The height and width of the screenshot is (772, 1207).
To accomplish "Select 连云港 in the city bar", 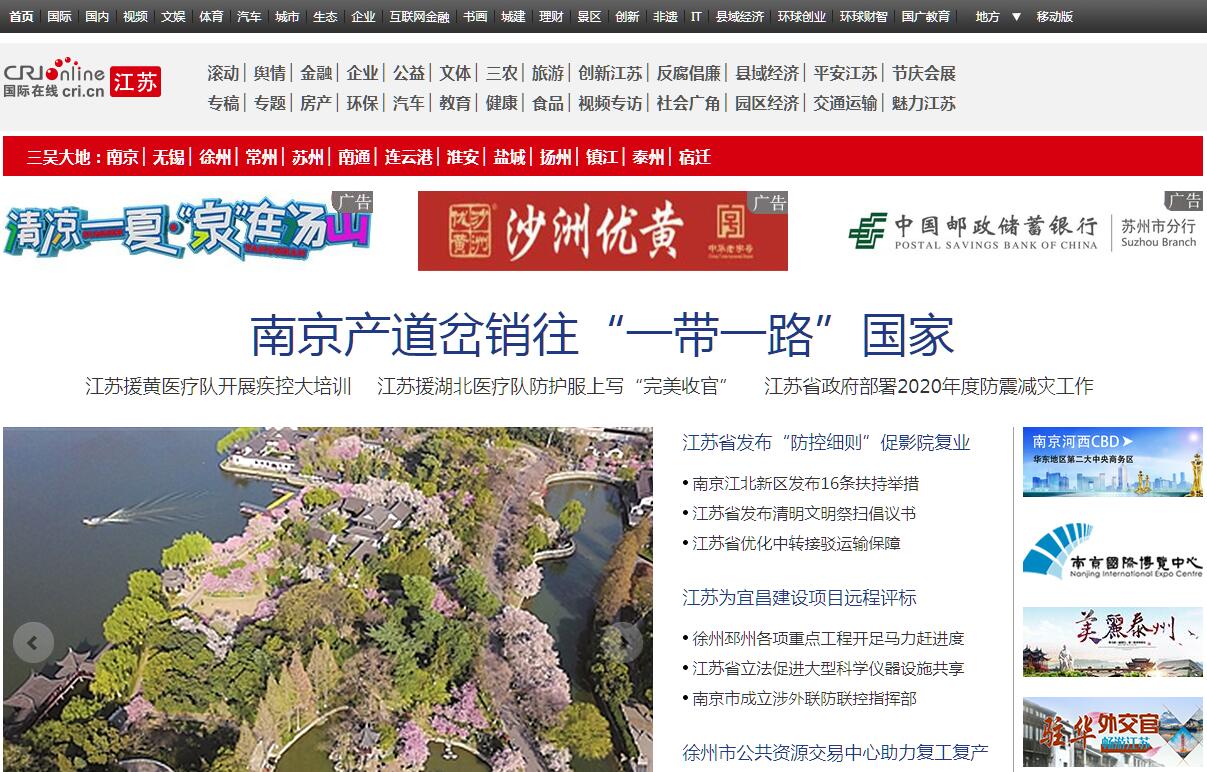I will (x=409, y=157).
